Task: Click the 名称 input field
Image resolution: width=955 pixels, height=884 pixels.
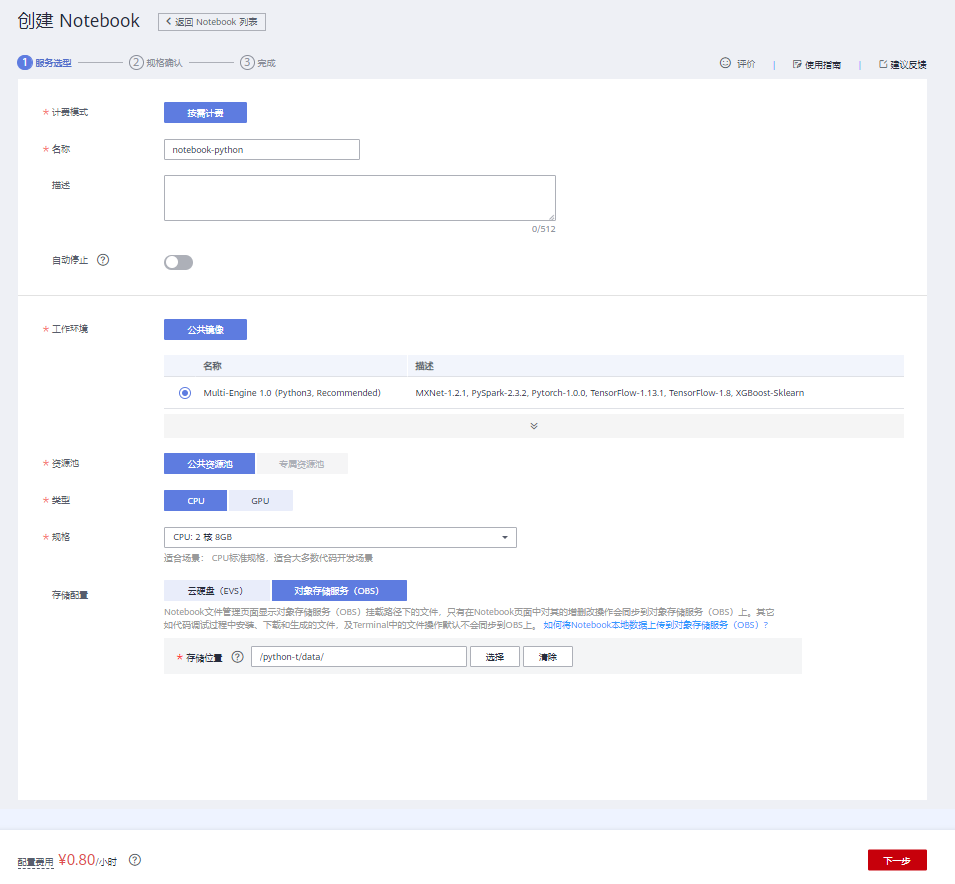Action: tap(262, 149)
